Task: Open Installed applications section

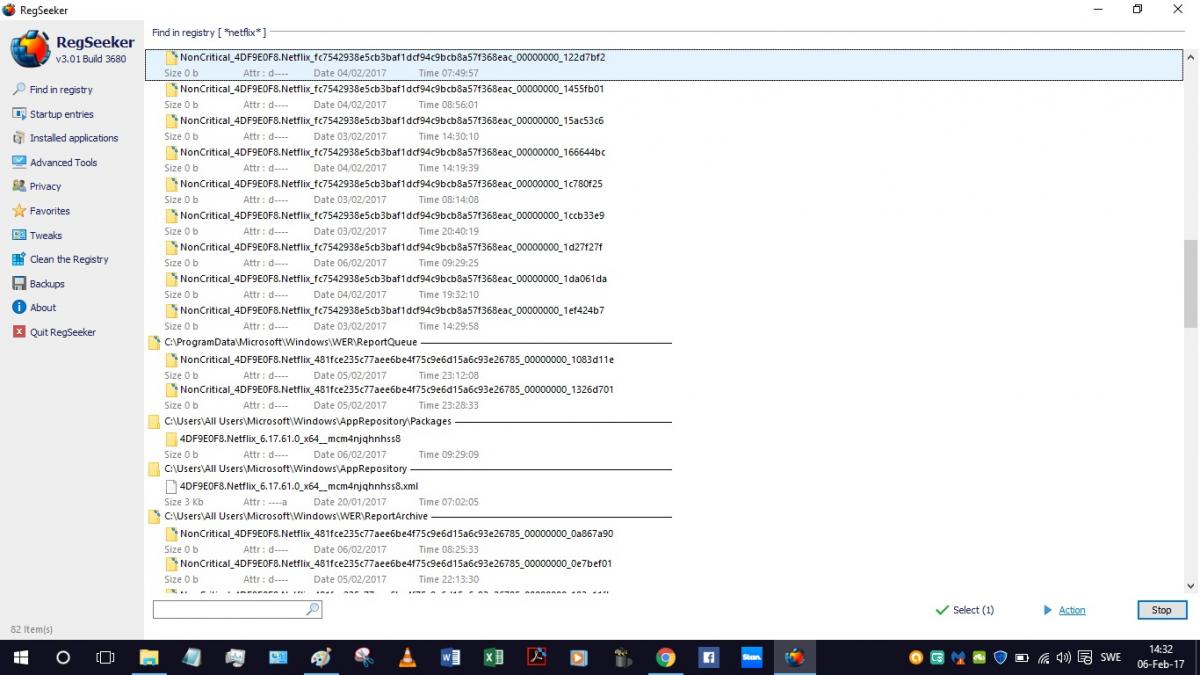Action: coord(65,138)
